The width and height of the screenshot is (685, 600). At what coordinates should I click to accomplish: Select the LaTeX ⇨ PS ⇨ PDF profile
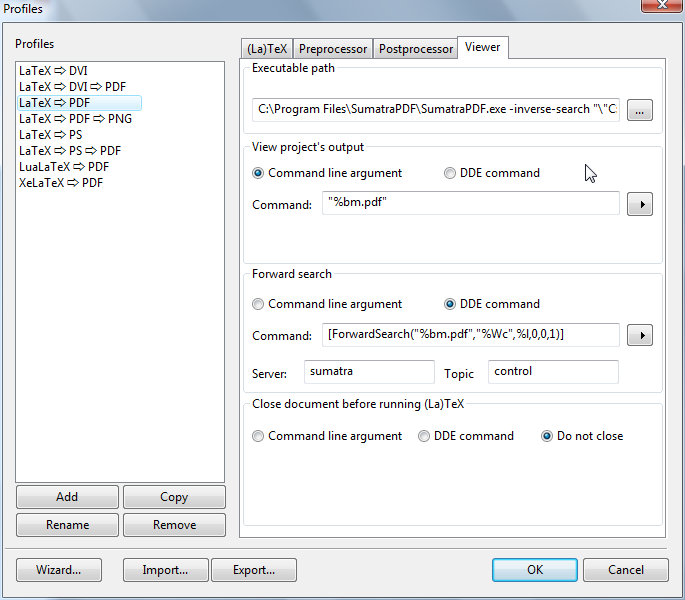(70, 151)
